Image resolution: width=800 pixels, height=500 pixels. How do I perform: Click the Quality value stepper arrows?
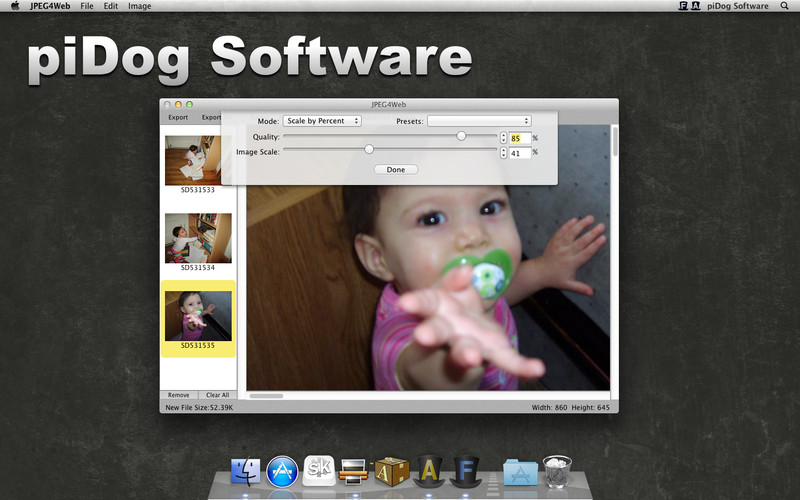tap(502, 137)
